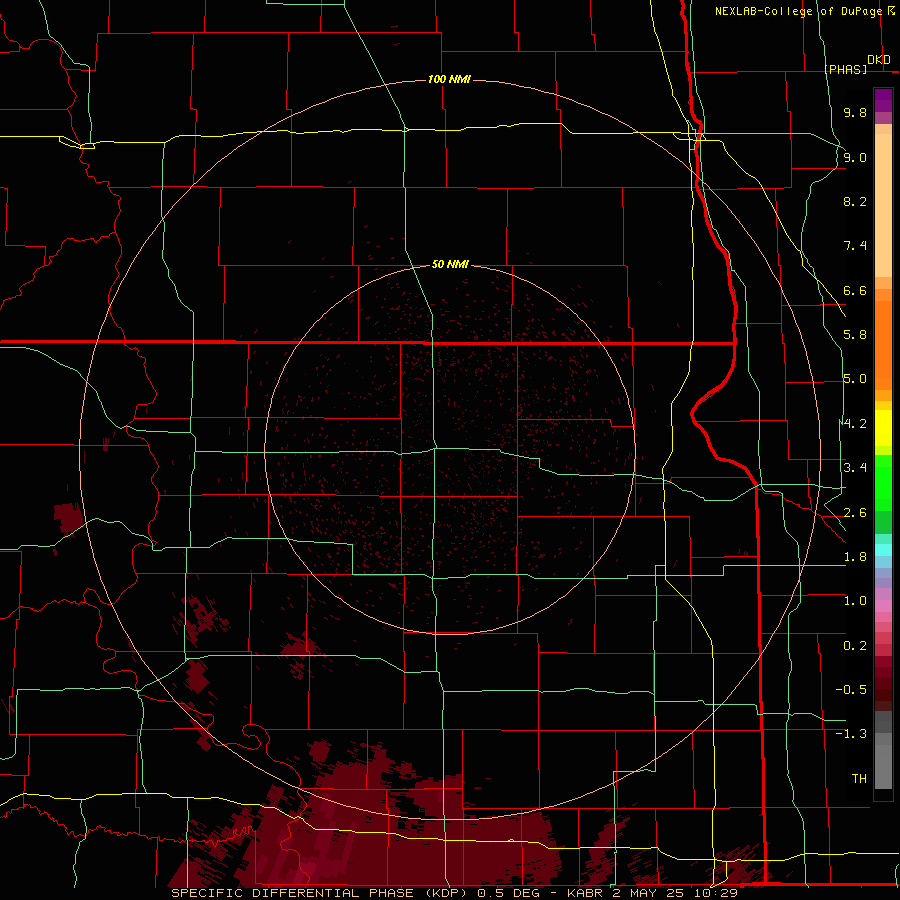Click the orange segment of the color bar
This screenshot has width=900, height=900.
coord(883,346)
